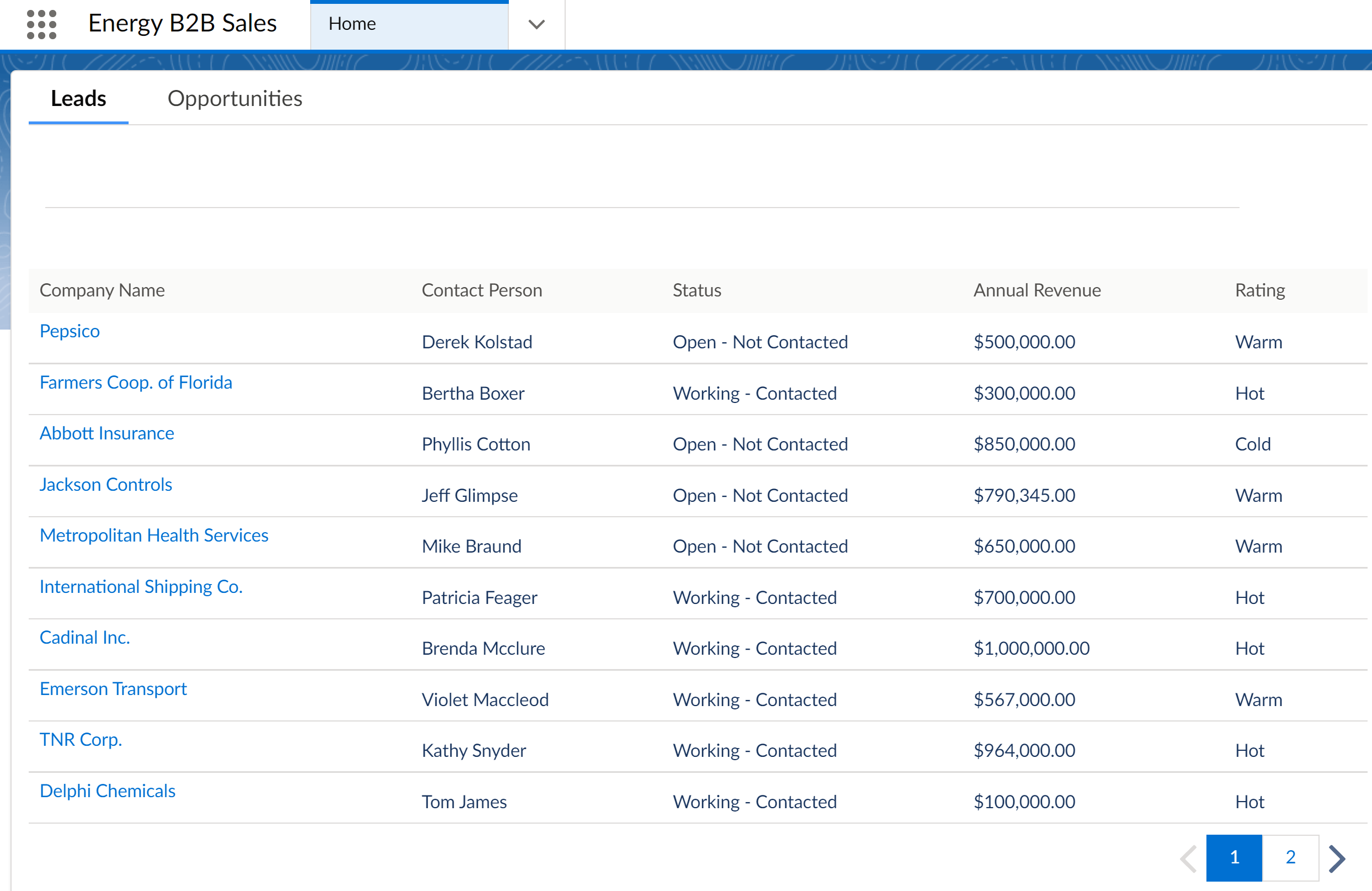Click contact Violet Maccleod
Image resolution: width=1372 pixels, height=891 pixels.
486,699
